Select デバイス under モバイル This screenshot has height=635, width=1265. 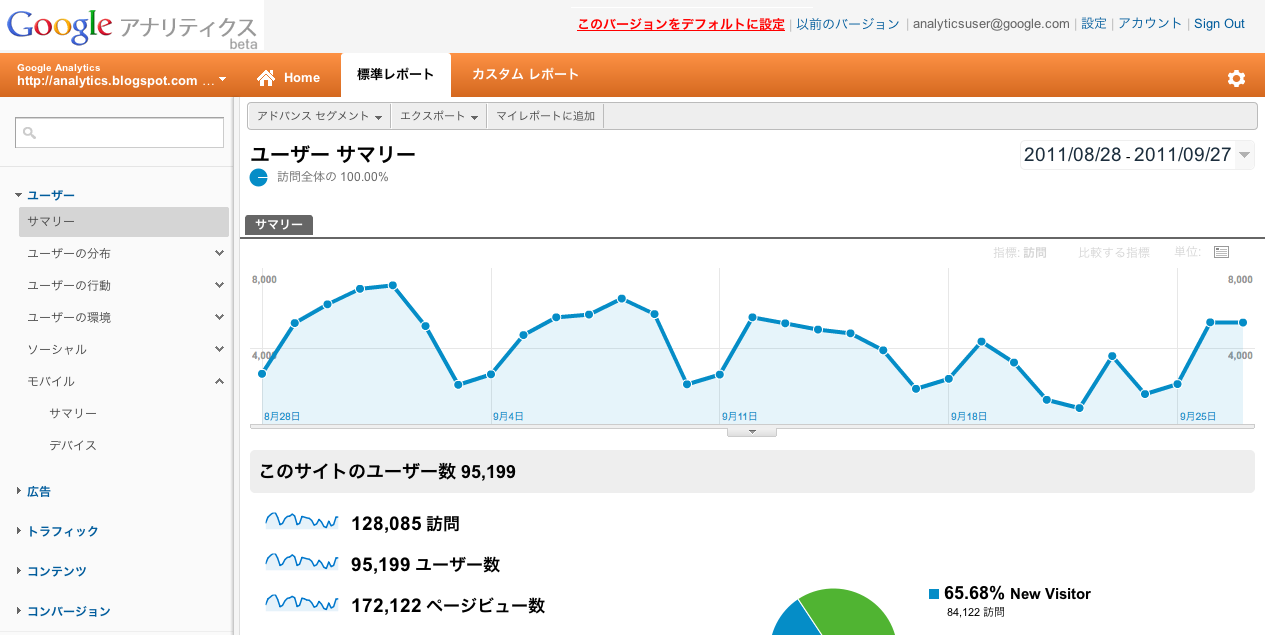(73, 445)
